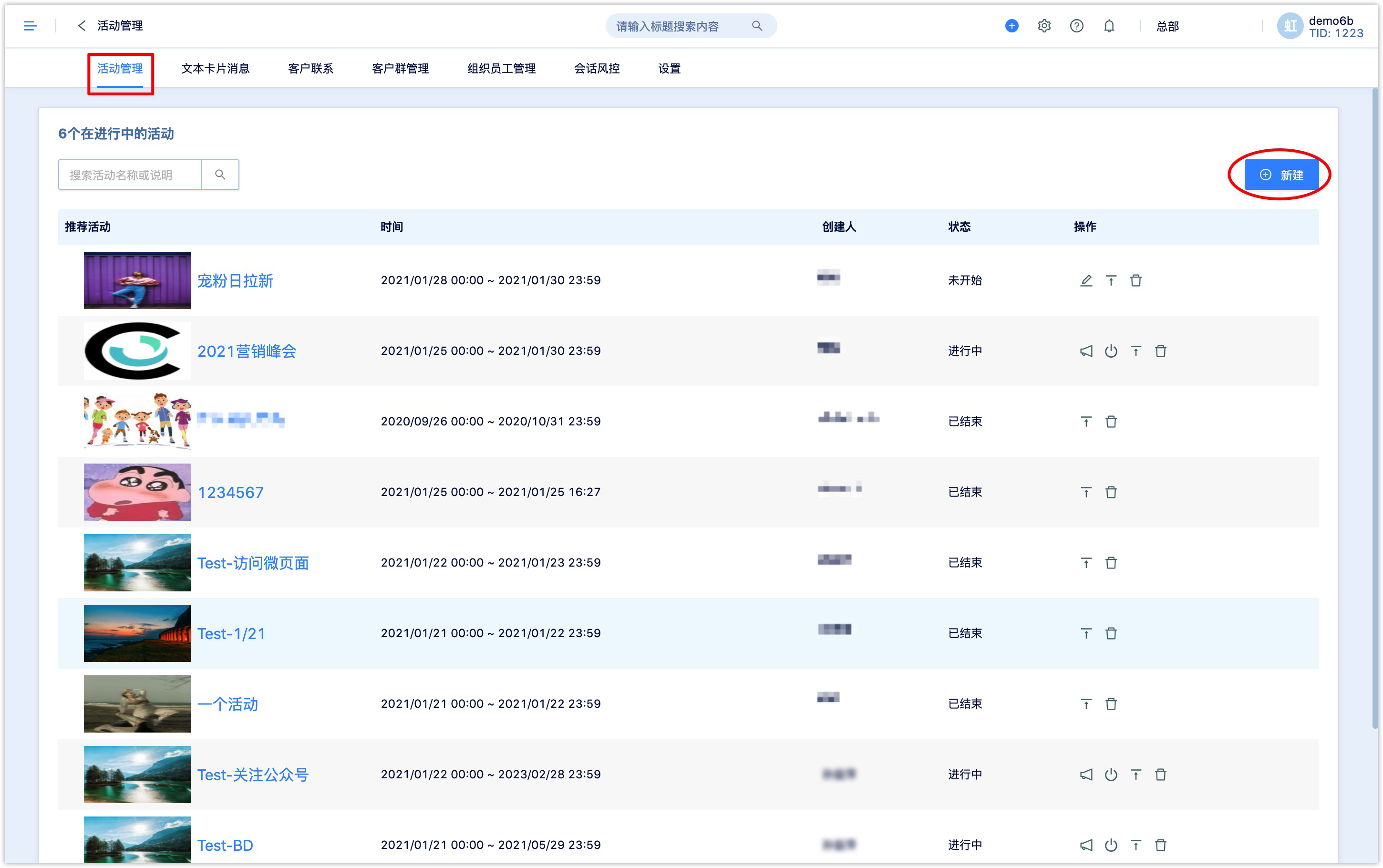This screenshot has width=1383, height=868.
Task: Open the Test-关注公众号 activity link
Action: [x=253, y=775]
